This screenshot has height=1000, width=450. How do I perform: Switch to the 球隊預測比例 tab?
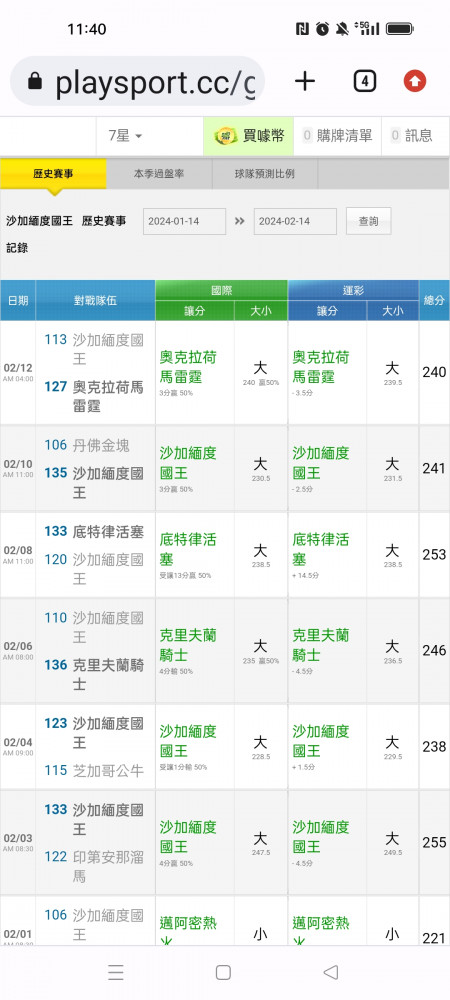pos(265,173)
